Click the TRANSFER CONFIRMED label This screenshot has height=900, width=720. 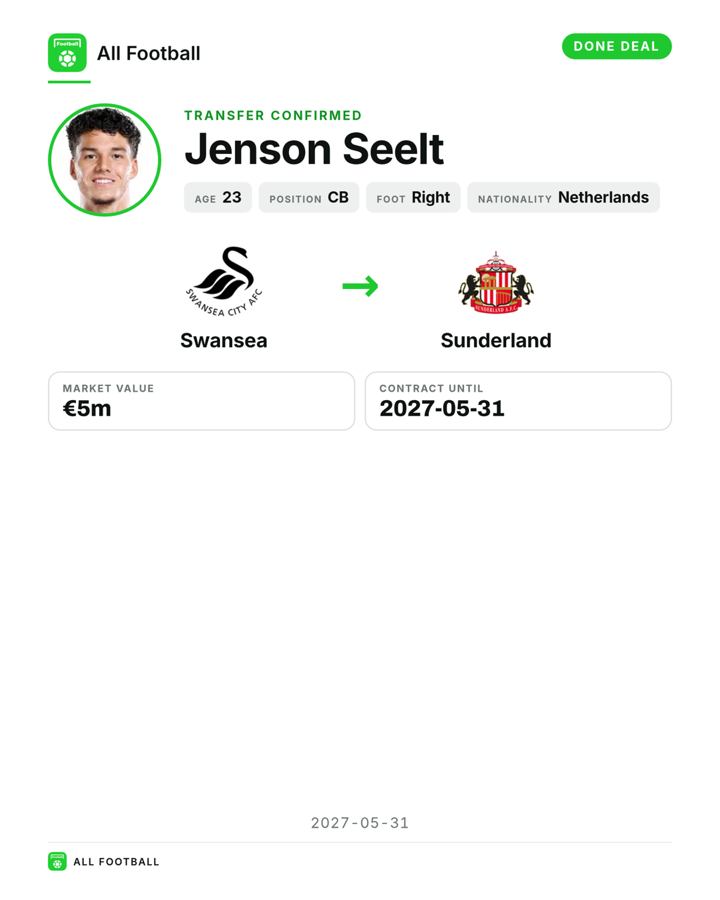(273, 115)
